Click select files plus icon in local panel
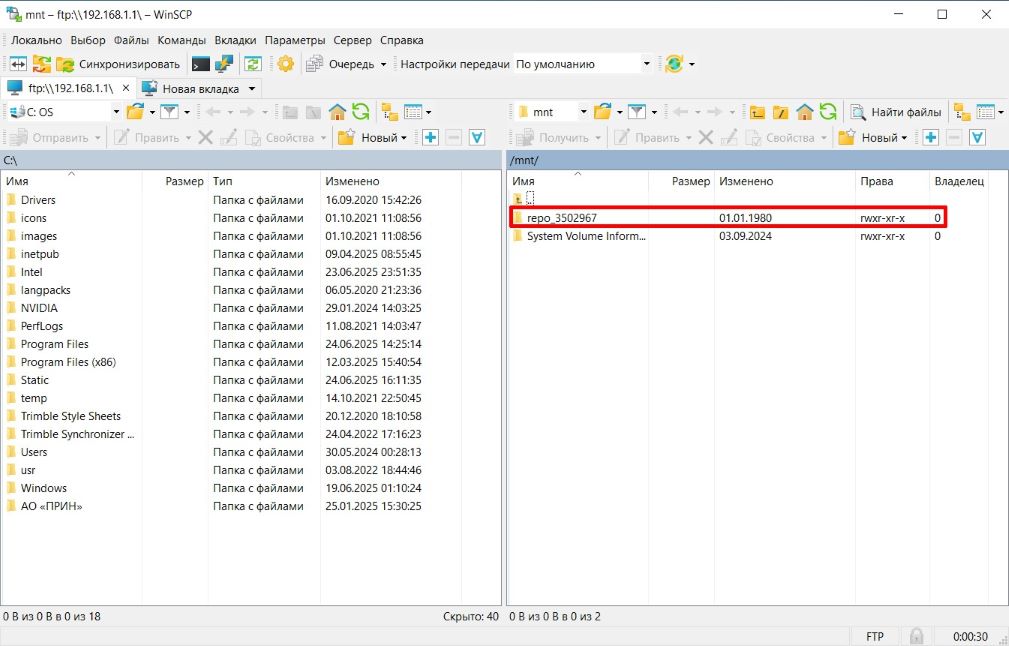Viewport: 1009px width, 646px height. coord(430,138)
